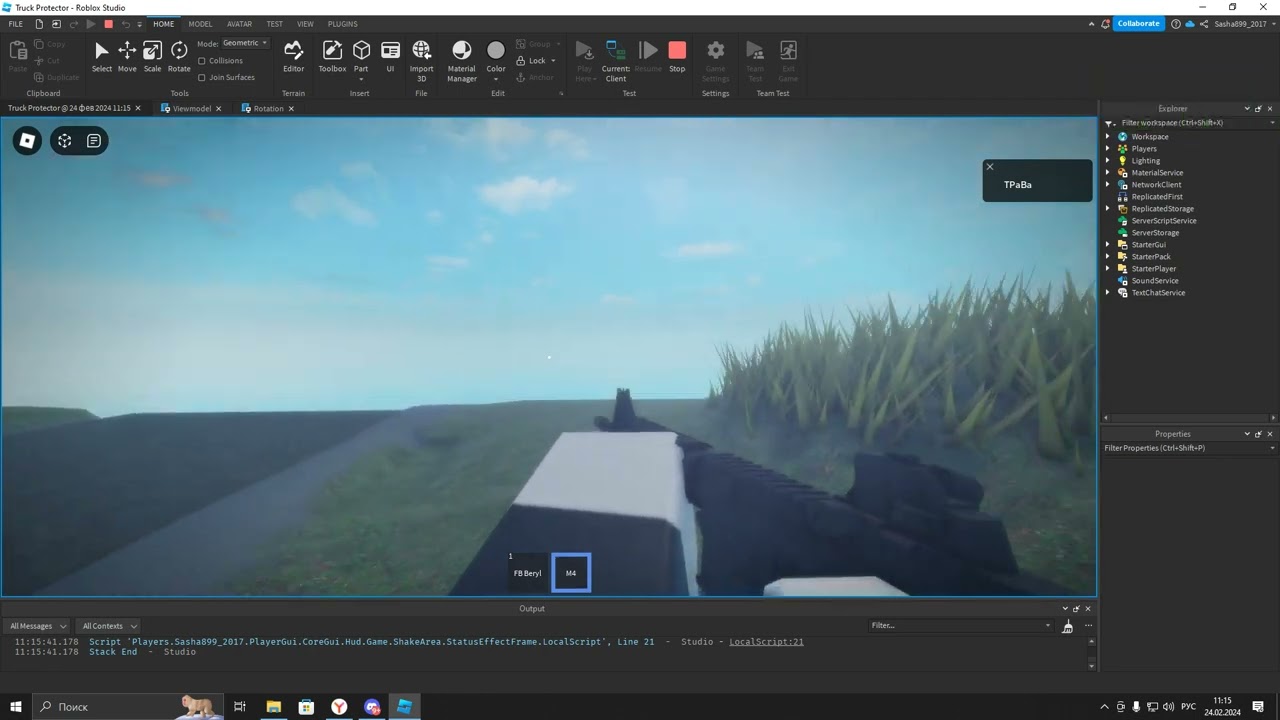1280x720 pixels.
Task: Open the help question mark icon
Action: (x=1176, y=24)
